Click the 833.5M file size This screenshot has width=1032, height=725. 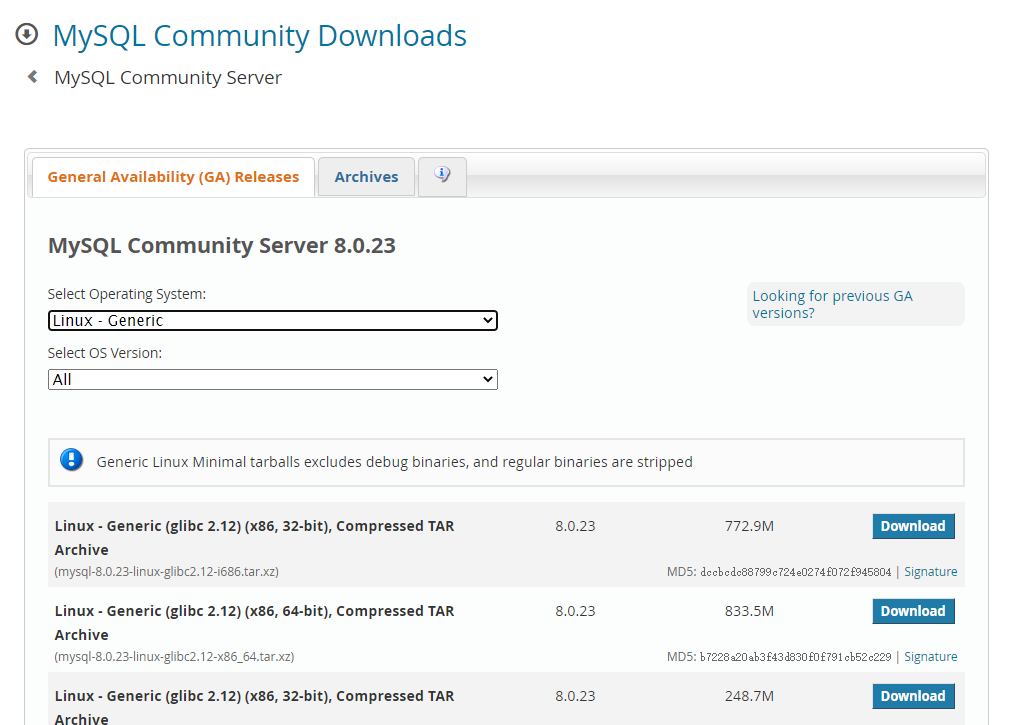(x=749, y=611)
